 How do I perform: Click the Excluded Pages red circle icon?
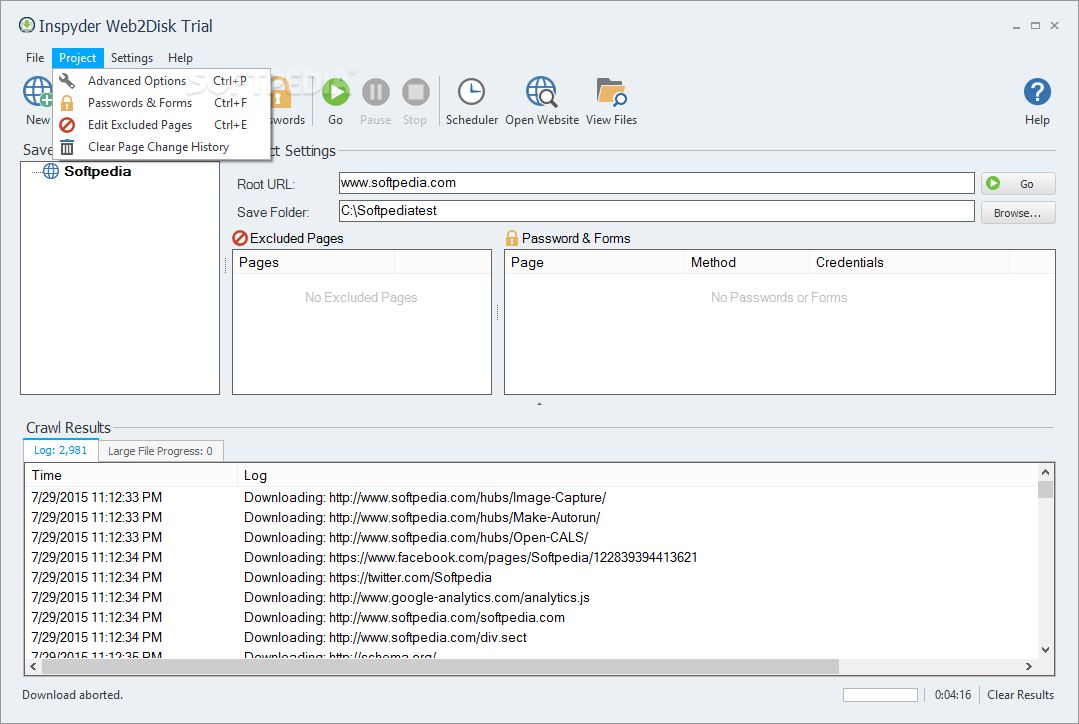[x=240, y=238]
